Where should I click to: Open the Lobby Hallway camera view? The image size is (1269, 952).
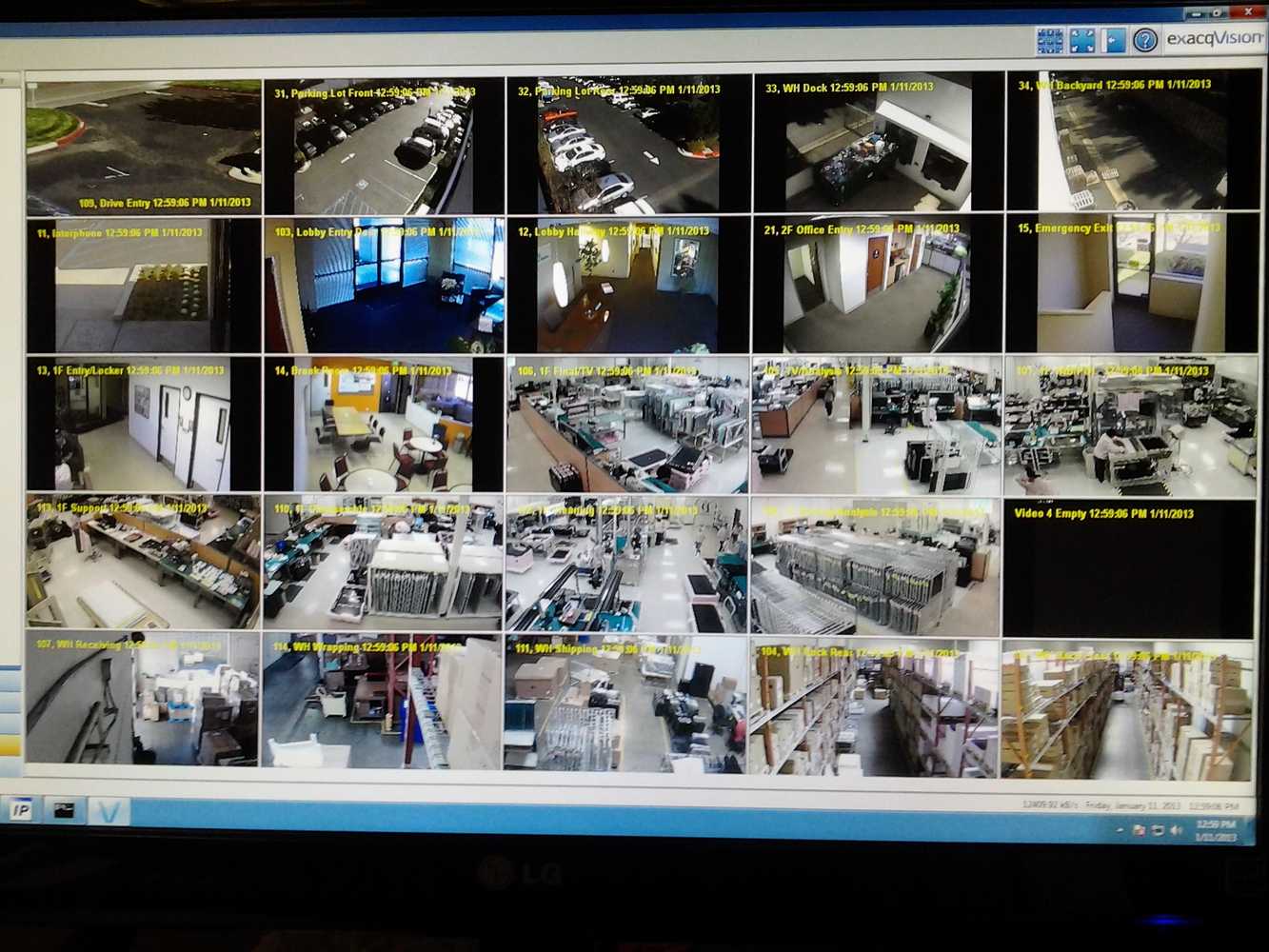pos(628,284)
